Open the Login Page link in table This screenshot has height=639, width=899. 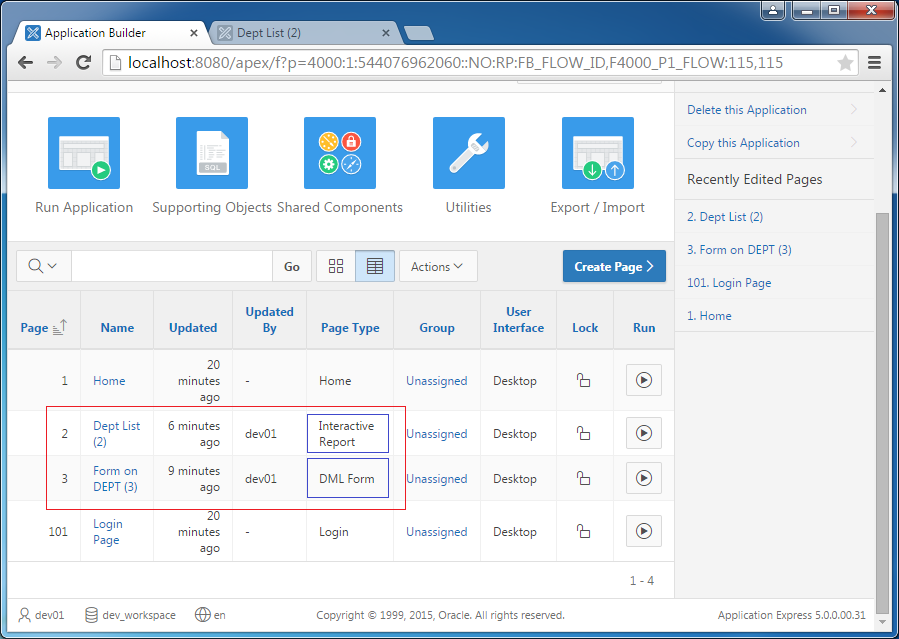(107, 532)
